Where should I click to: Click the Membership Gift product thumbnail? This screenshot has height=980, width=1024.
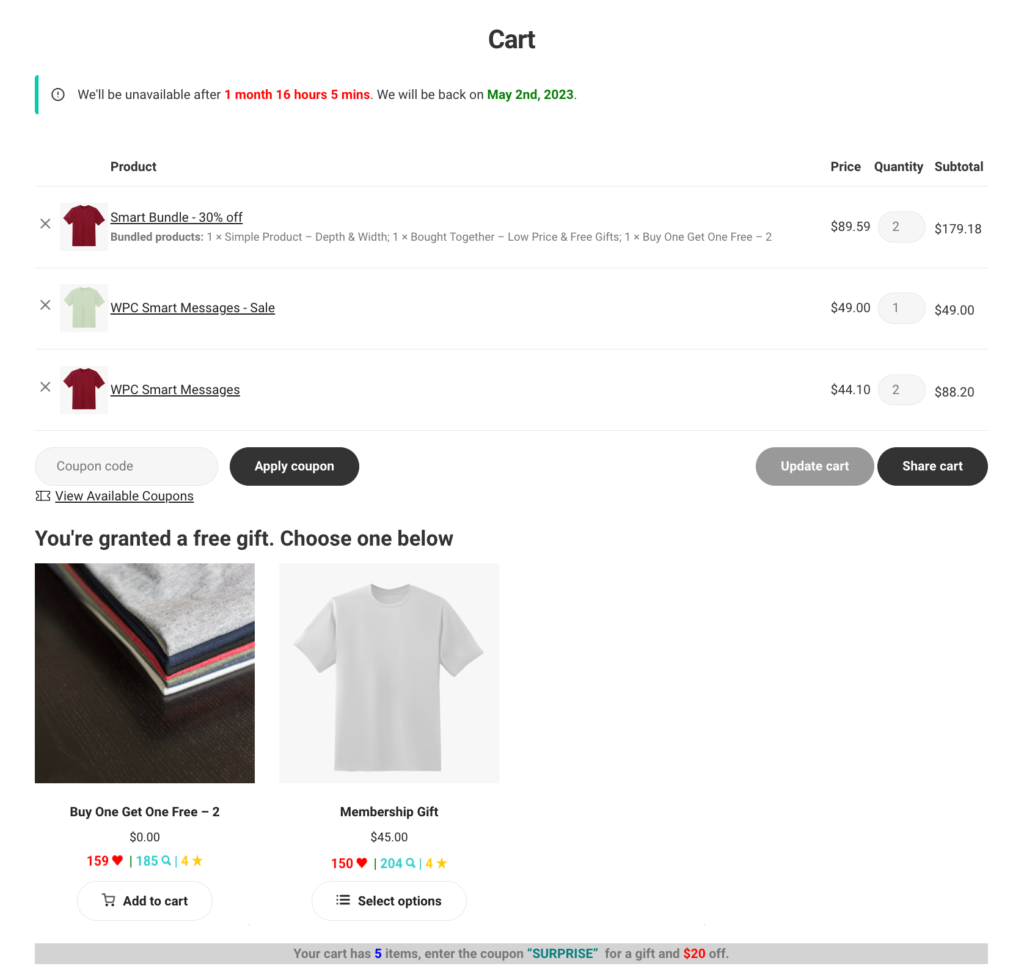[389, 672]
